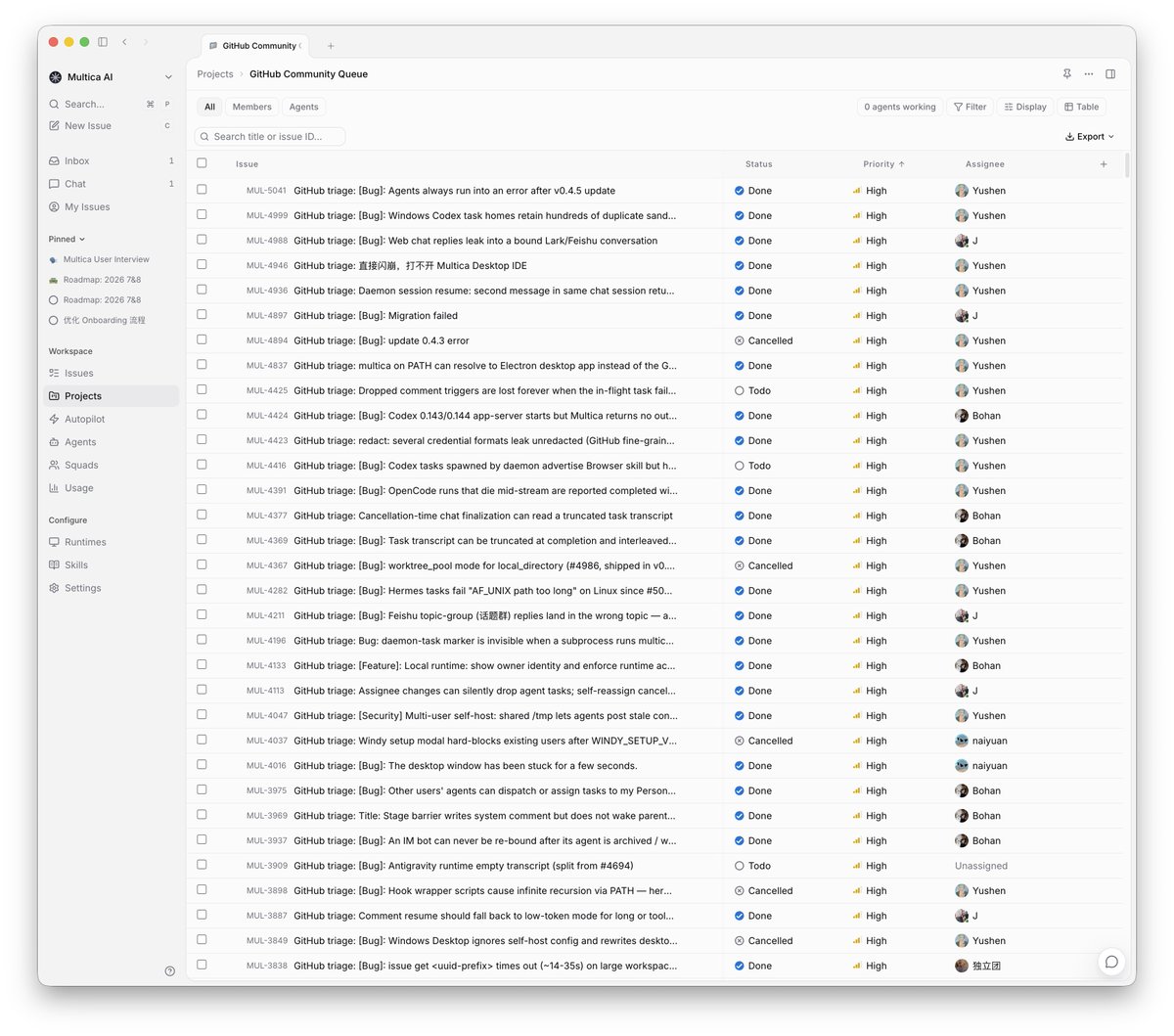The width and height of the screenshot is (1174, 1036).
Task: Open Chat in the sidebar
Action: [112, 184]
